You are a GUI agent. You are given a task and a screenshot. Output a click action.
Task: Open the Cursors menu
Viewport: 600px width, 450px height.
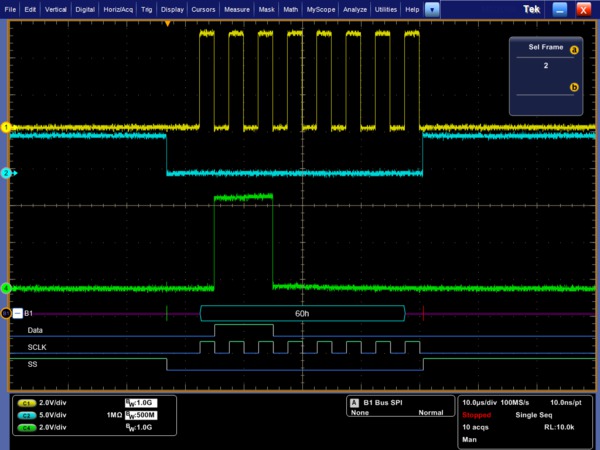tap(205, 8)
